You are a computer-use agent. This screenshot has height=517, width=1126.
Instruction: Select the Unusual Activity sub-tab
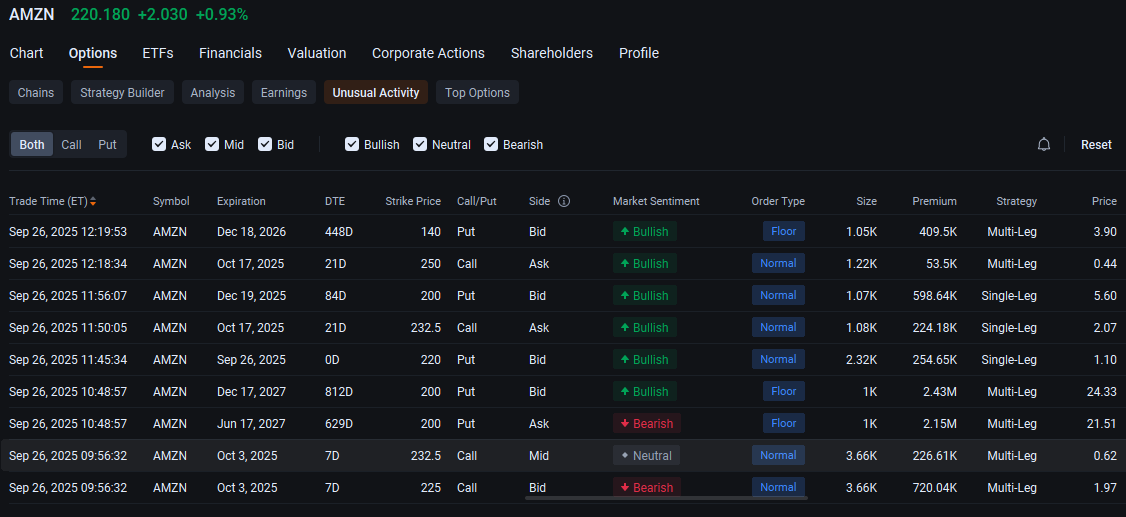[x=376, y=93]
